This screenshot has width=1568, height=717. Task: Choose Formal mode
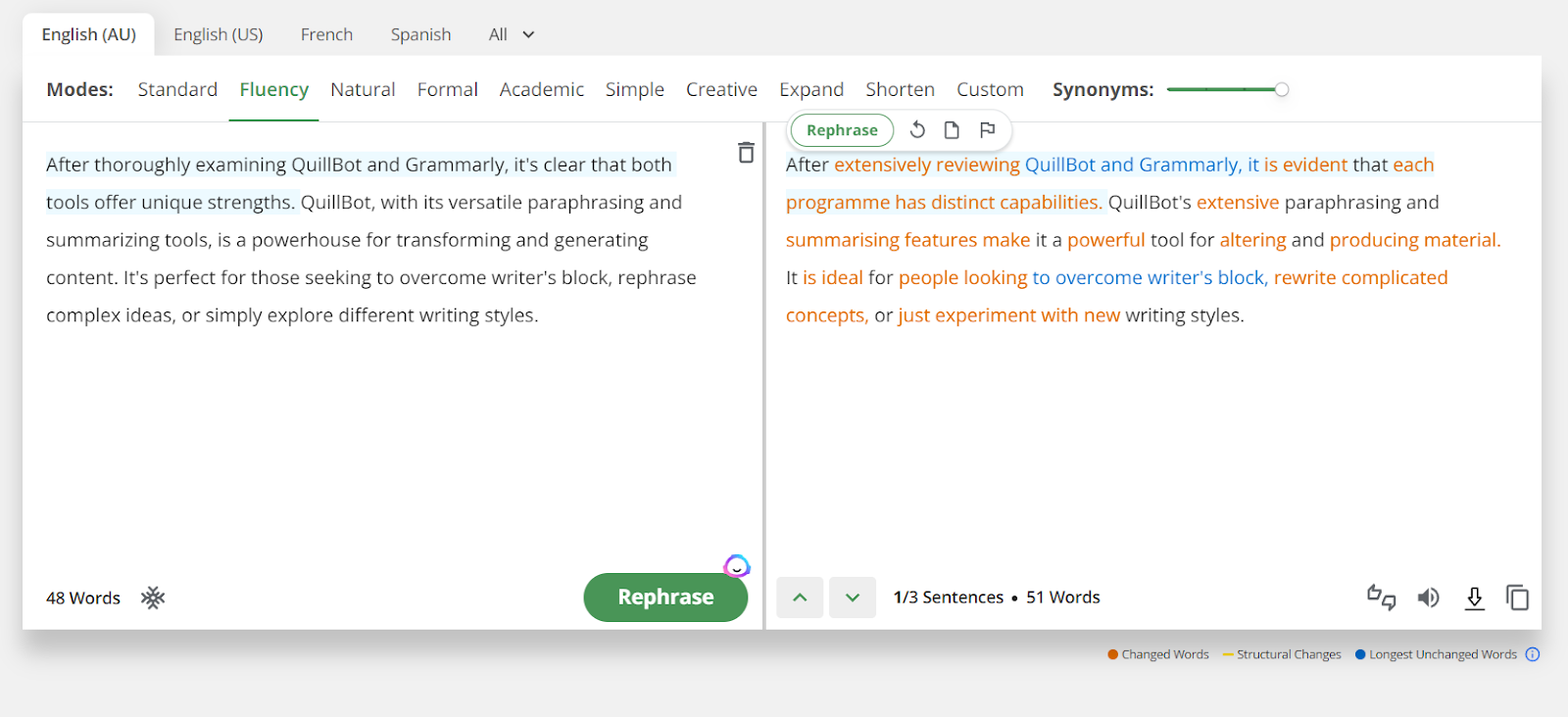coord(448,89)
